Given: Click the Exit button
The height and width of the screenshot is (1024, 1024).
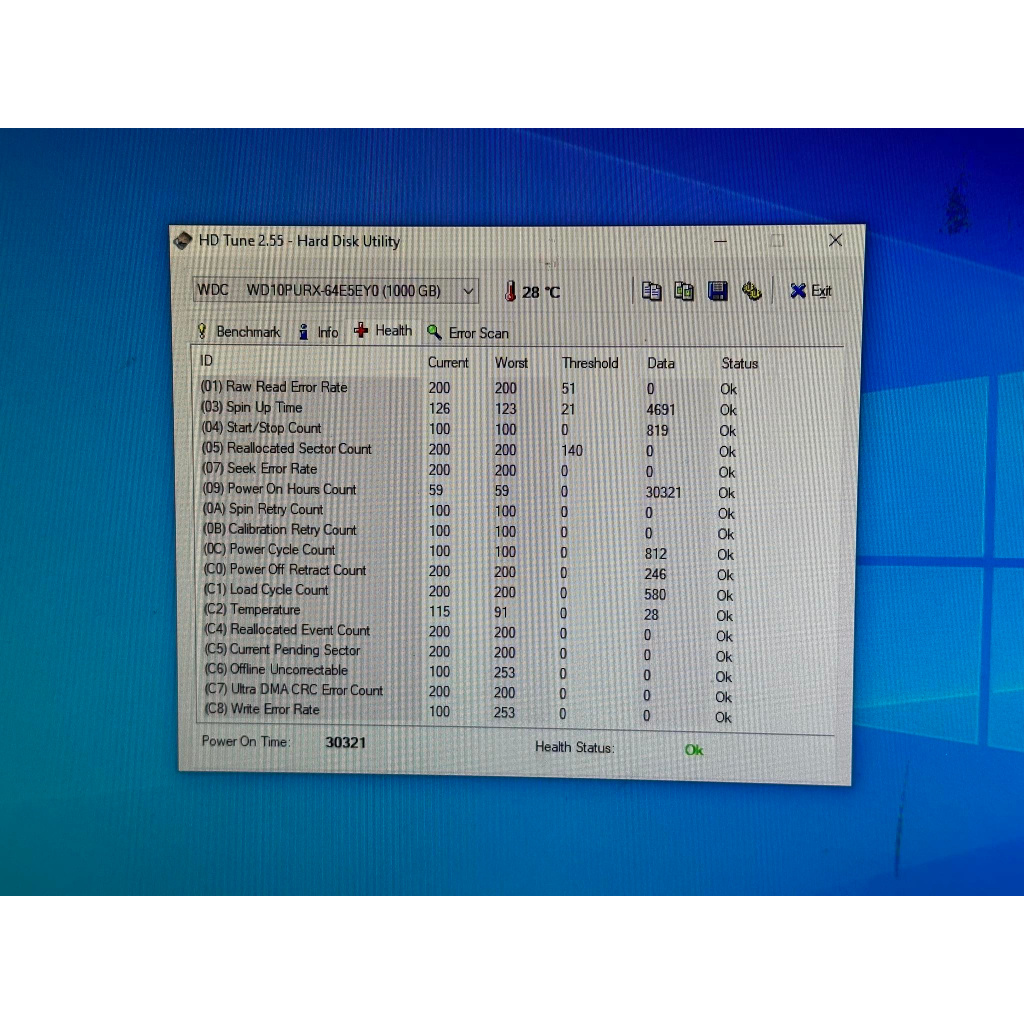Looking at the screenshot, I should [x=810, y=291].
